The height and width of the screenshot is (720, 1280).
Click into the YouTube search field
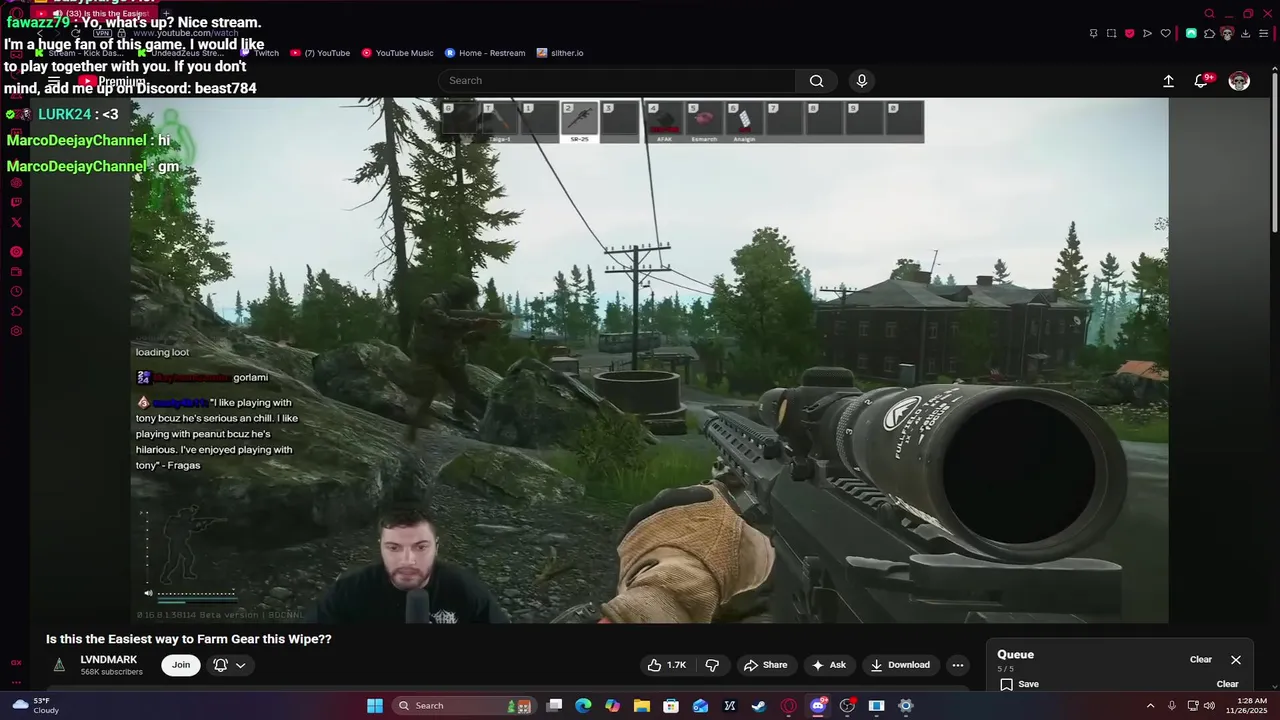[618, 81]
